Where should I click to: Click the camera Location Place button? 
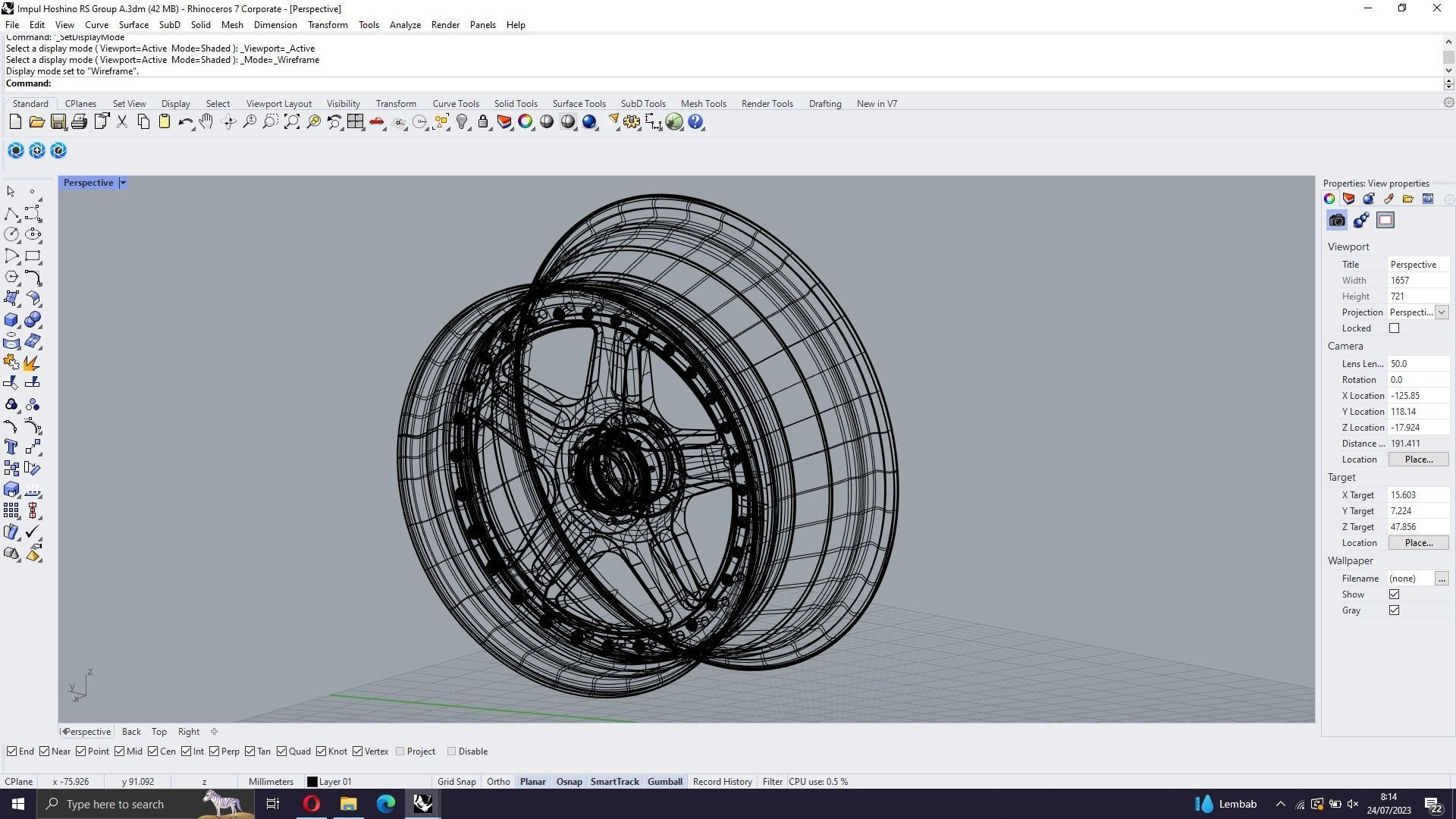coord(1418,460)
